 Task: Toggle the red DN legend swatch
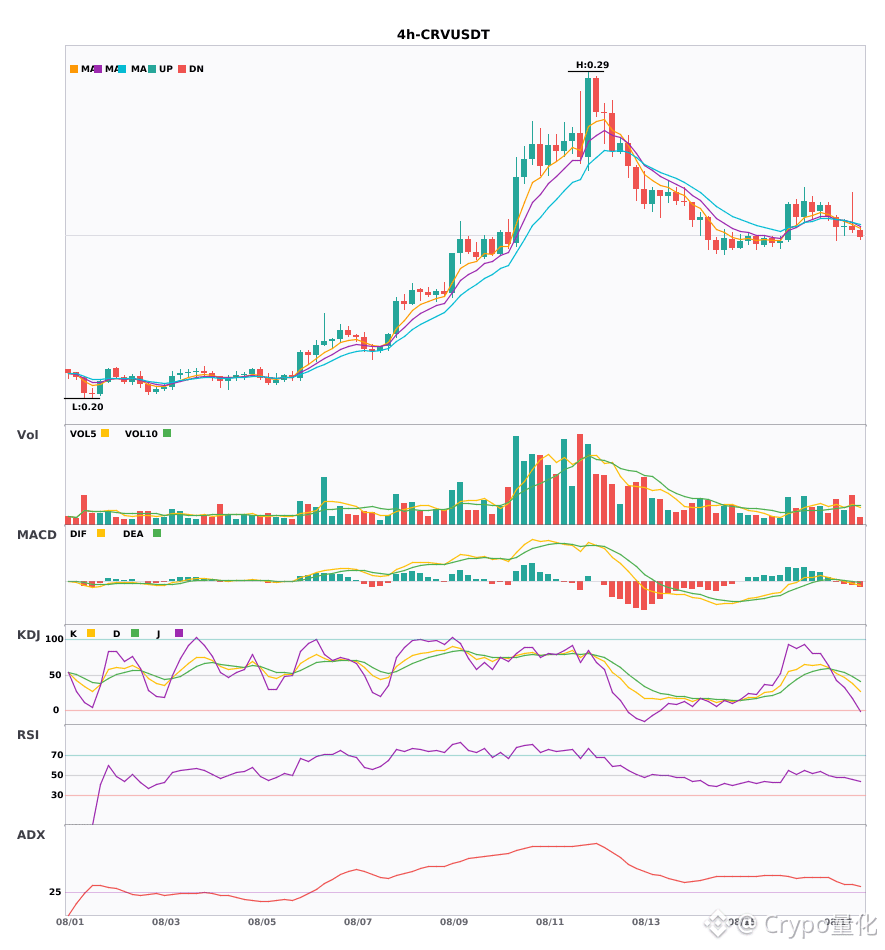(182, 69)
